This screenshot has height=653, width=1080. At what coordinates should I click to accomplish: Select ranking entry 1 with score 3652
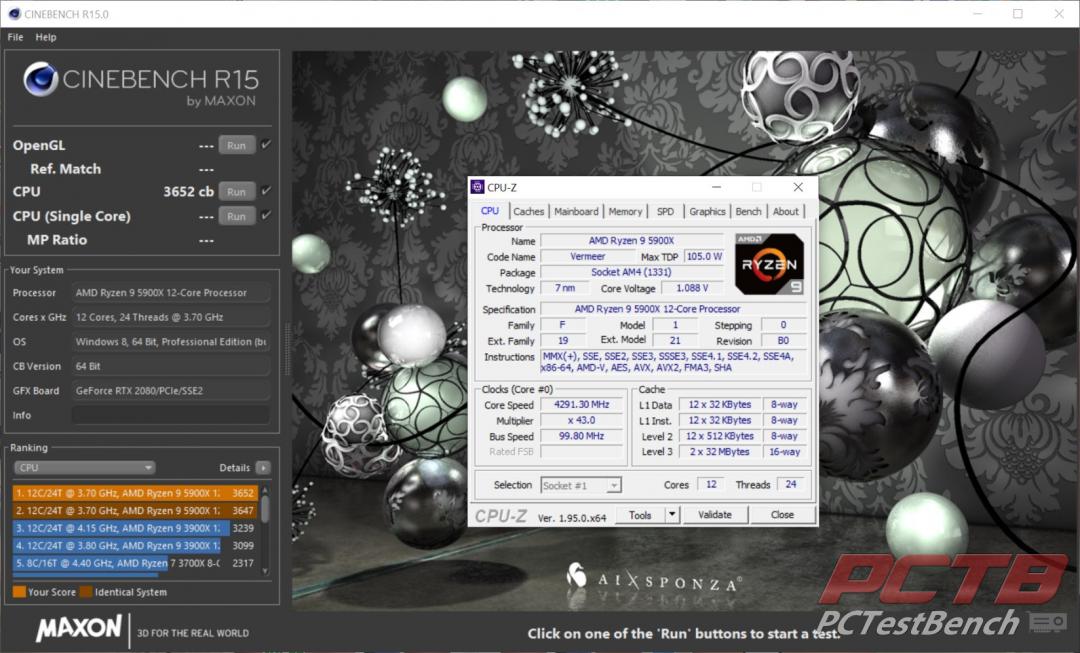134,493
